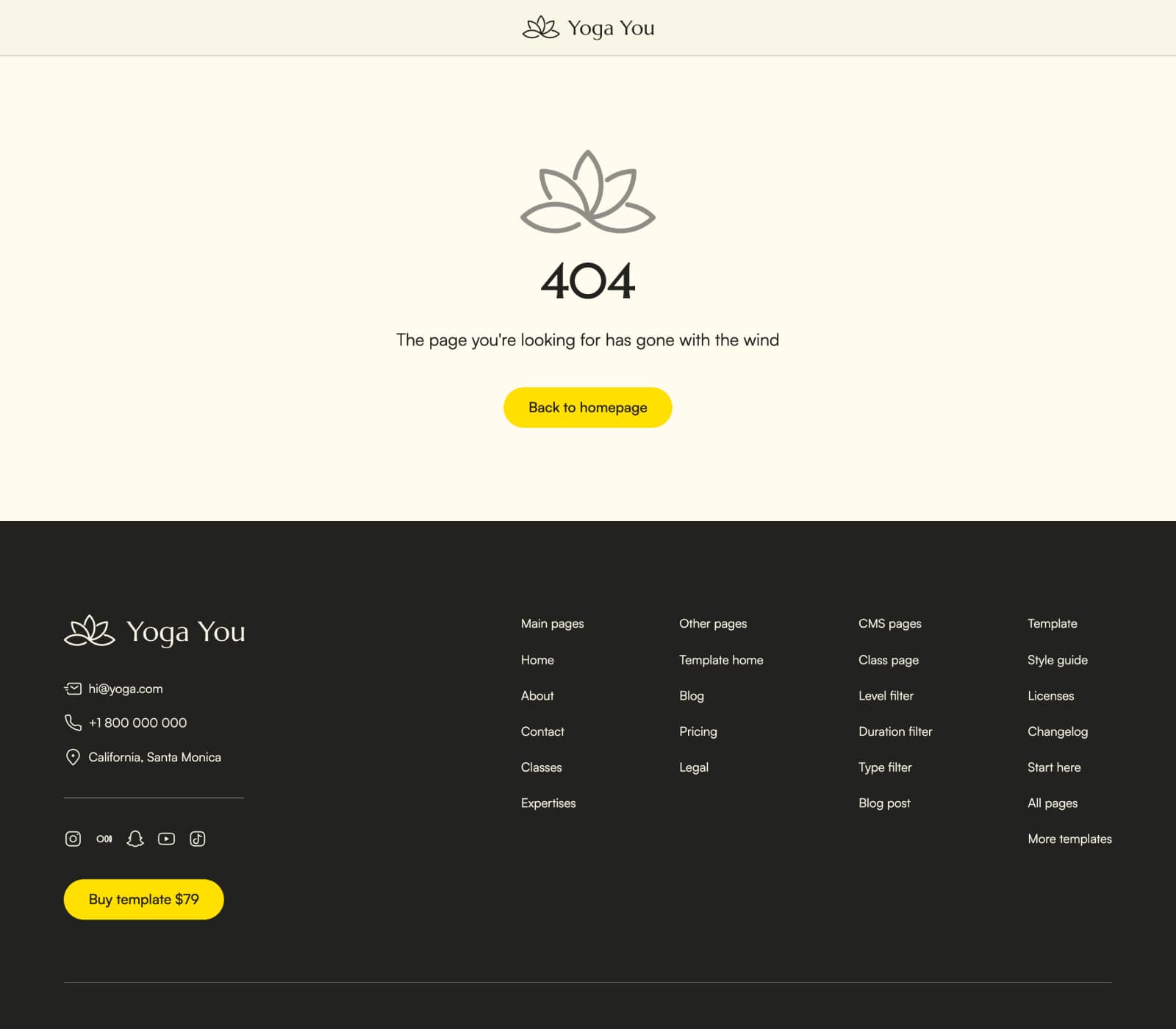Go to the Classes footer link
Image resolution: width=1176 pixels, height=1029 pixels.
click(541, 767)
